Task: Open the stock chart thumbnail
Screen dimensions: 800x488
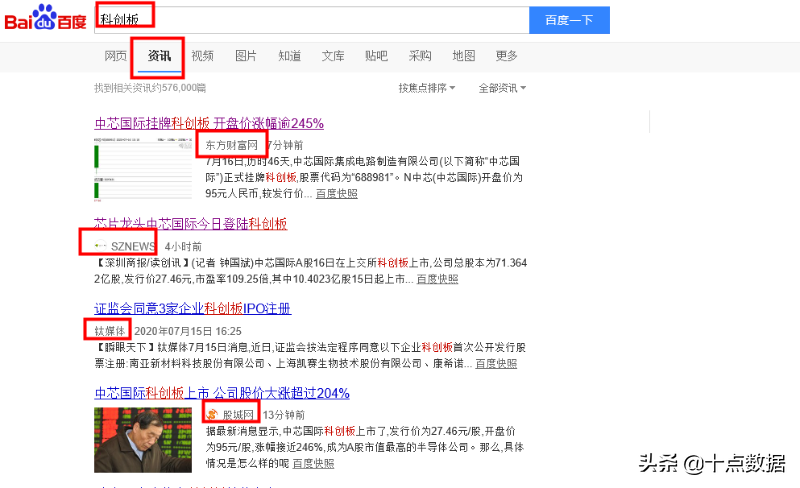Action: point(143,168)
